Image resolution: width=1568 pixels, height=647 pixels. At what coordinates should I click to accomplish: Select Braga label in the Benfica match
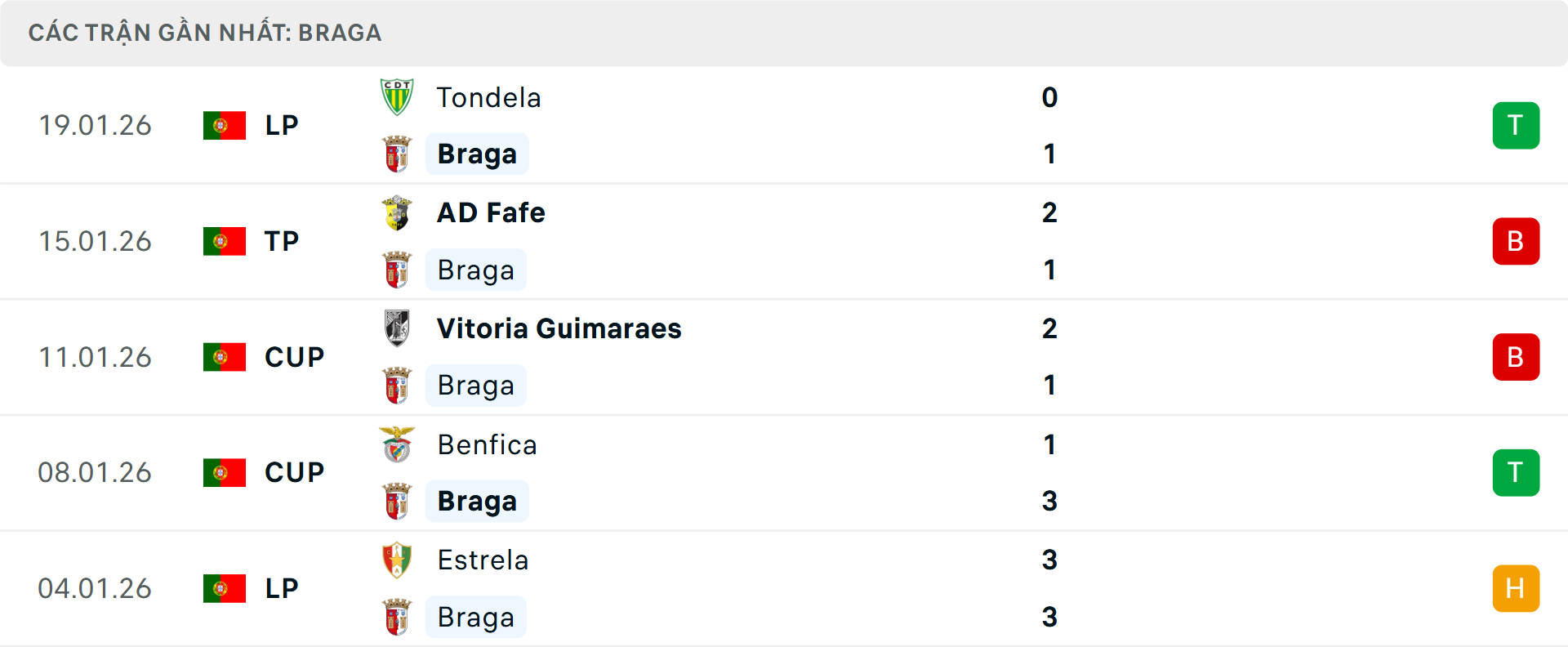[x=477, y=502]
